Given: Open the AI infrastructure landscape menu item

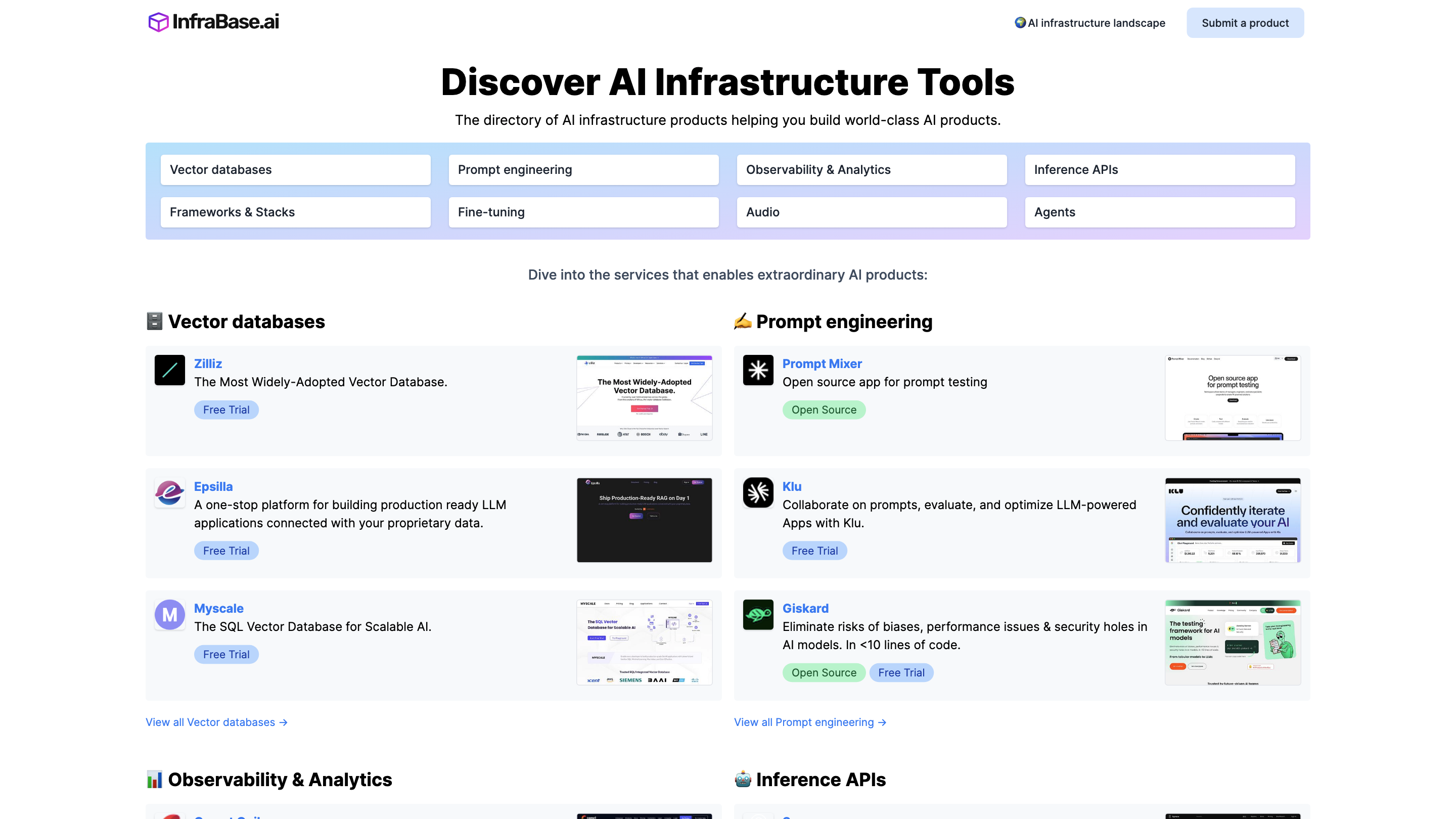Looking at the screenshot, I should click(1090, 23).
